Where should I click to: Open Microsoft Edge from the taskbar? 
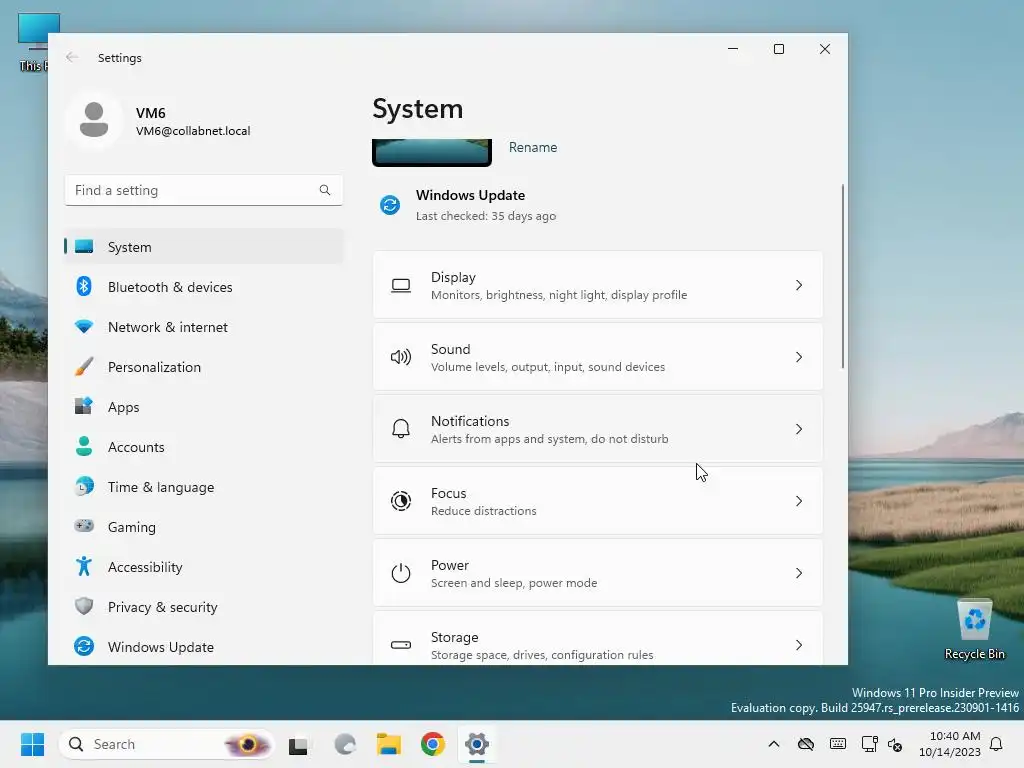pyautogui.click(x=345, y=744)
